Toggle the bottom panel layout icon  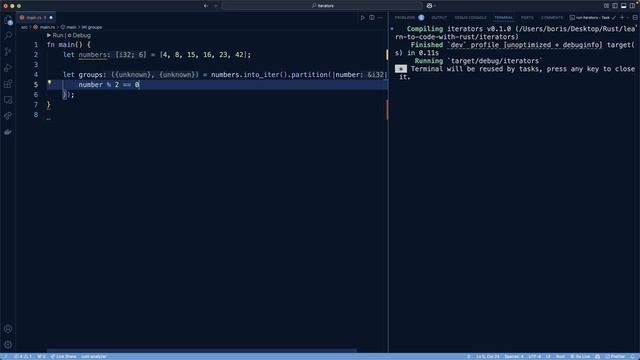pyautogui.click(x=623, y=6)
